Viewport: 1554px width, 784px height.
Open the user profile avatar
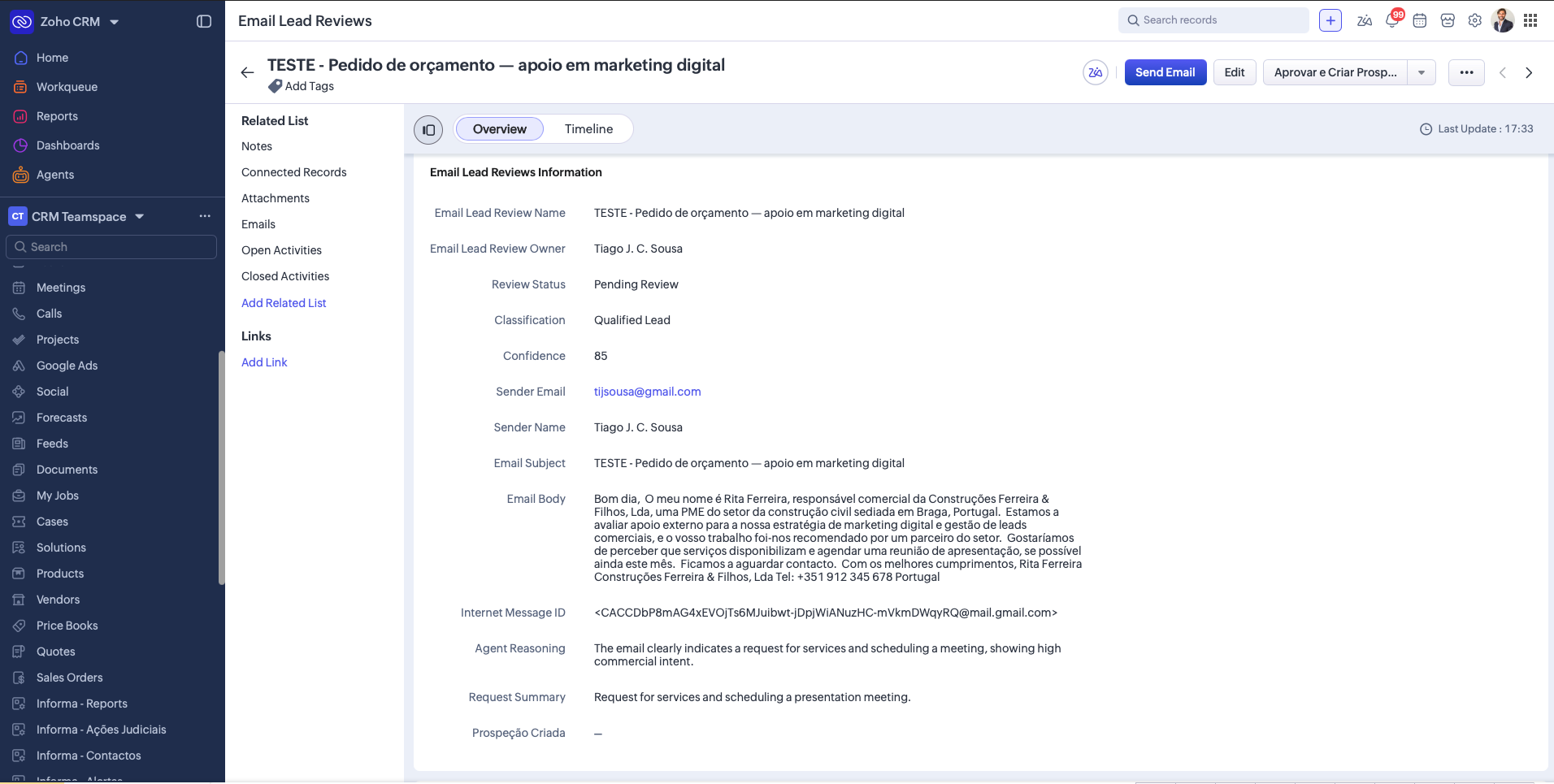pyautogui.click(x=1503, y=20)
